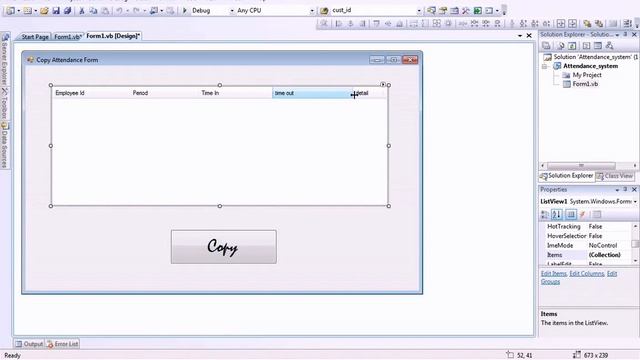Click the Bring to Front layout icon
The image size is (640, 360).
coord(587,24)
